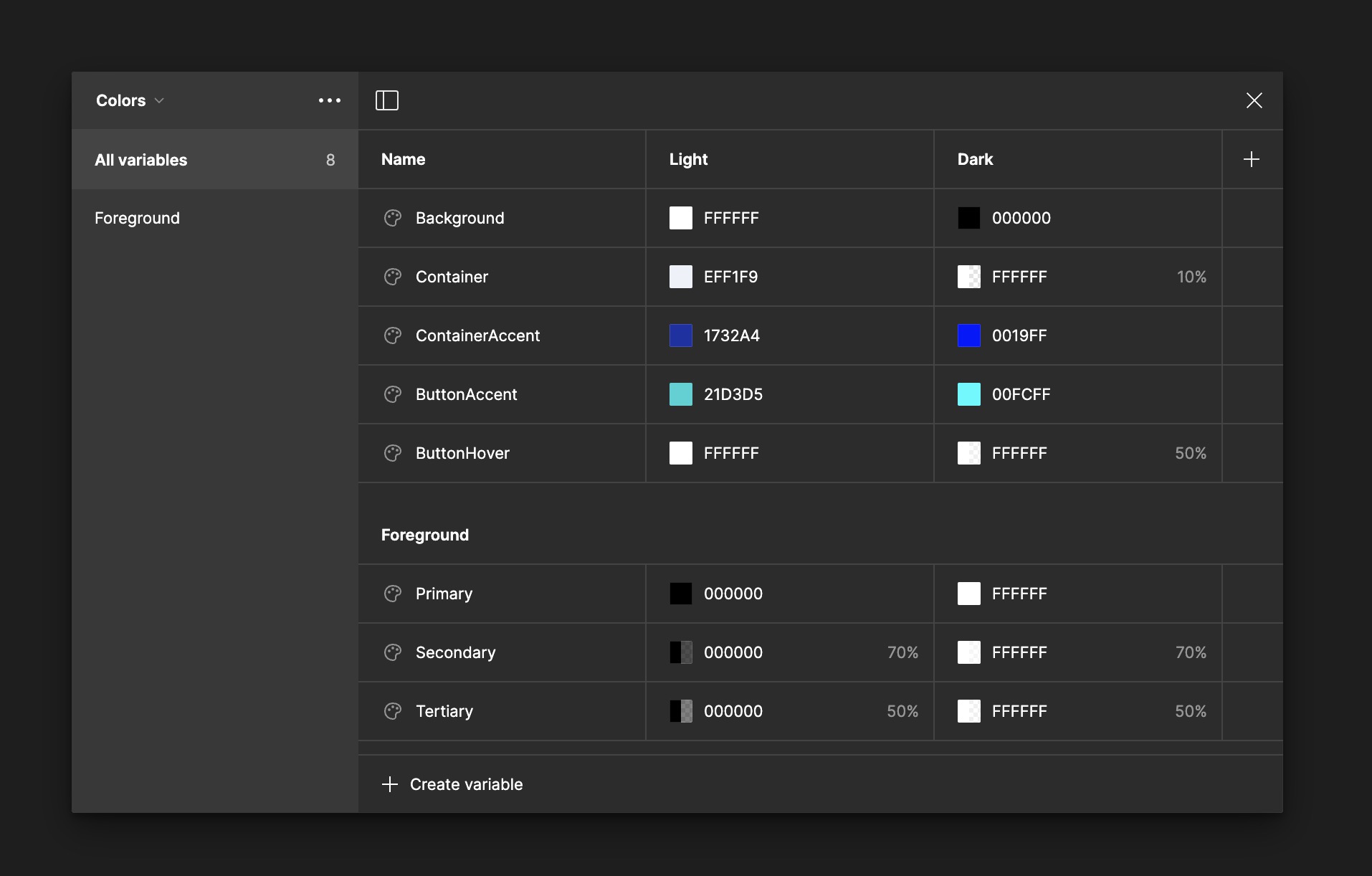Click the plus icon to add a mode
Viewport: 1372px width, 876px height.
point(1252,159)
